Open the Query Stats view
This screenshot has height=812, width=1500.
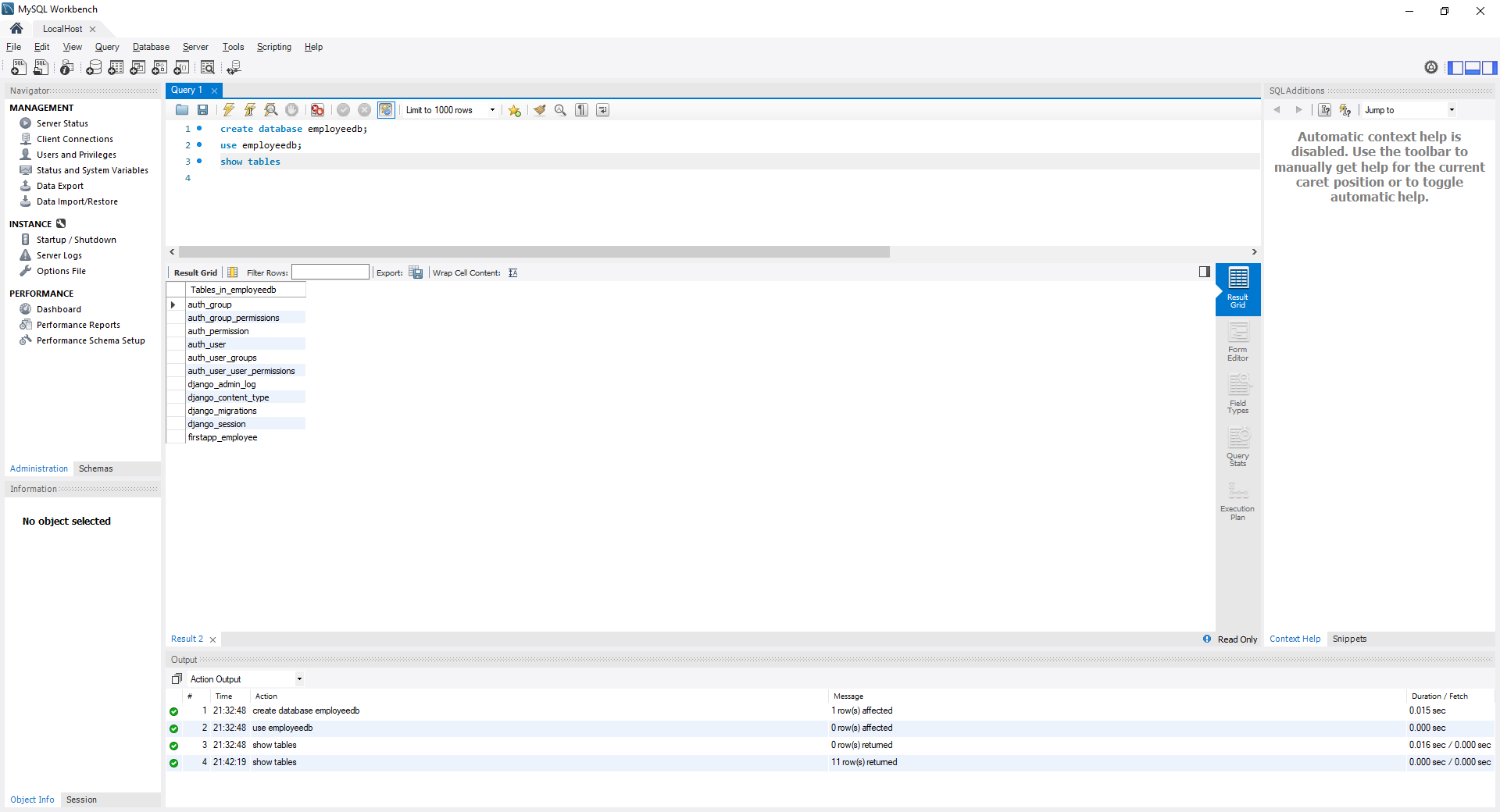1237,447
